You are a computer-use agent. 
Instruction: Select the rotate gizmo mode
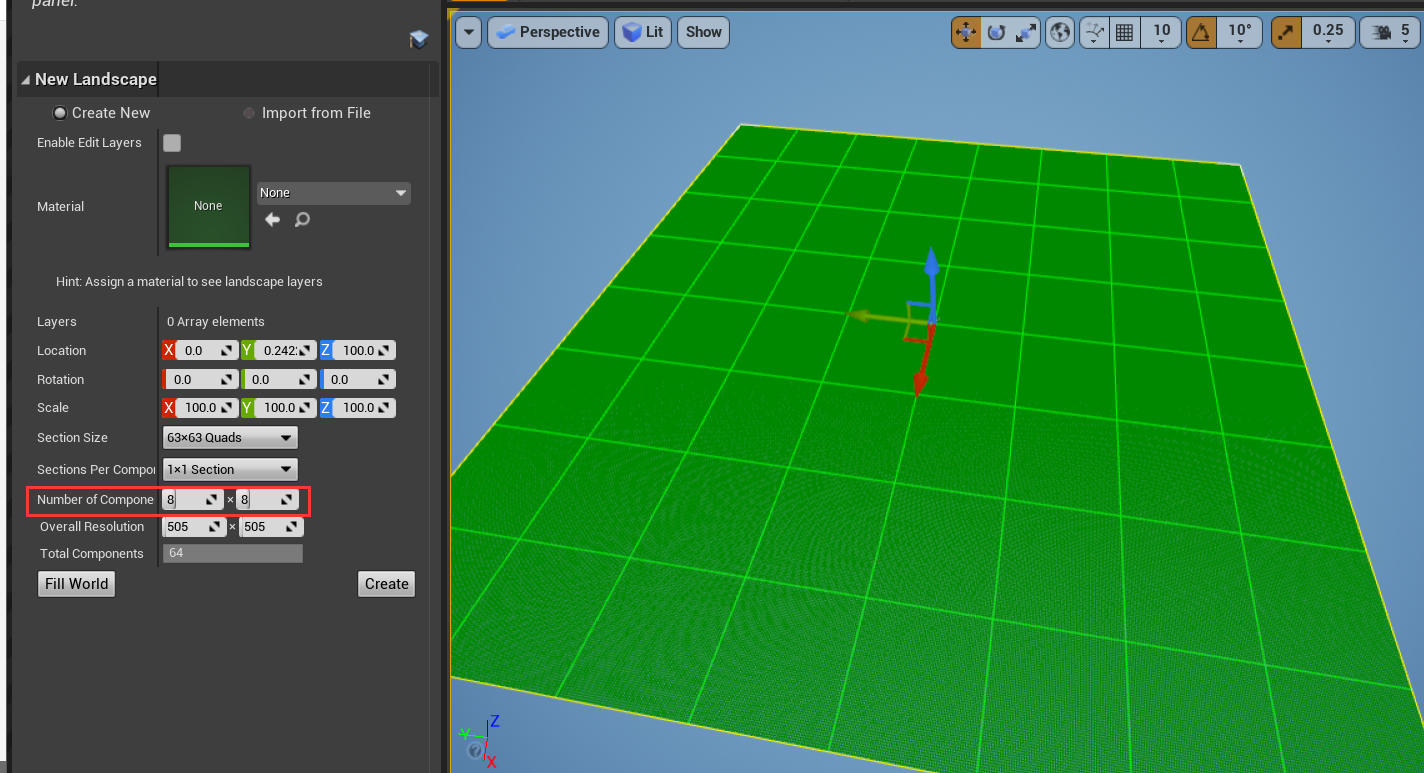[x=996, y=32]
